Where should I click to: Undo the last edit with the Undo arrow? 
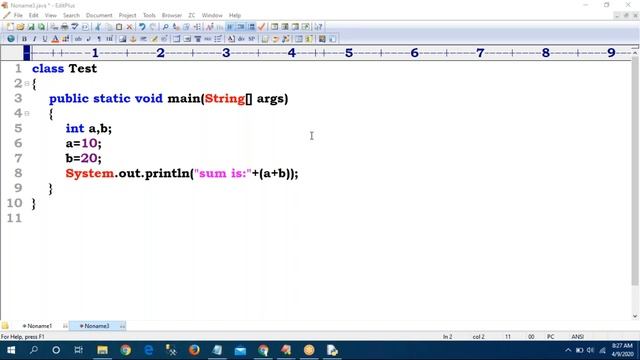(x=142, y=27)
